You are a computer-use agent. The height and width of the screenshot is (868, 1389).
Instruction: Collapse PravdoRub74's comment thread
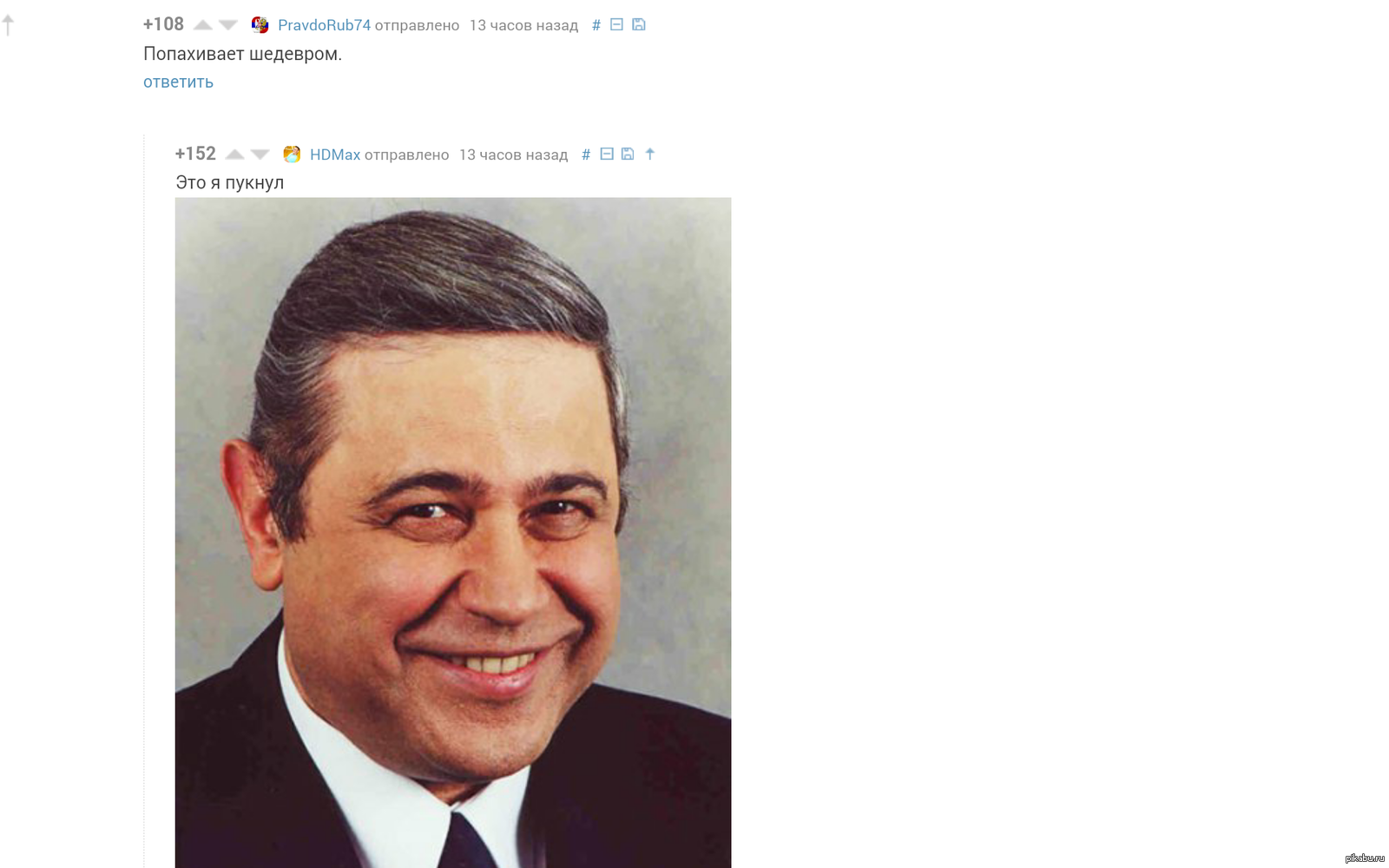616,24
